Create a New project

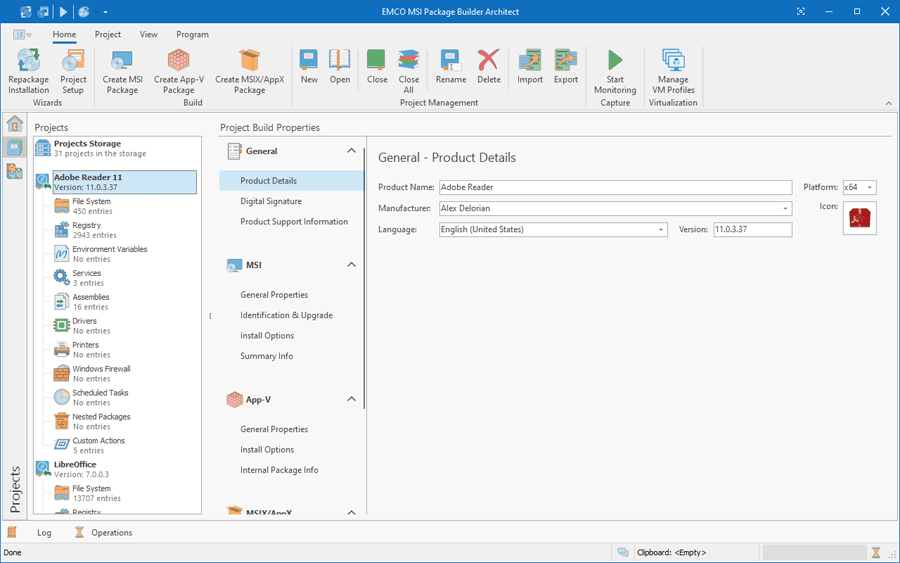309,67
